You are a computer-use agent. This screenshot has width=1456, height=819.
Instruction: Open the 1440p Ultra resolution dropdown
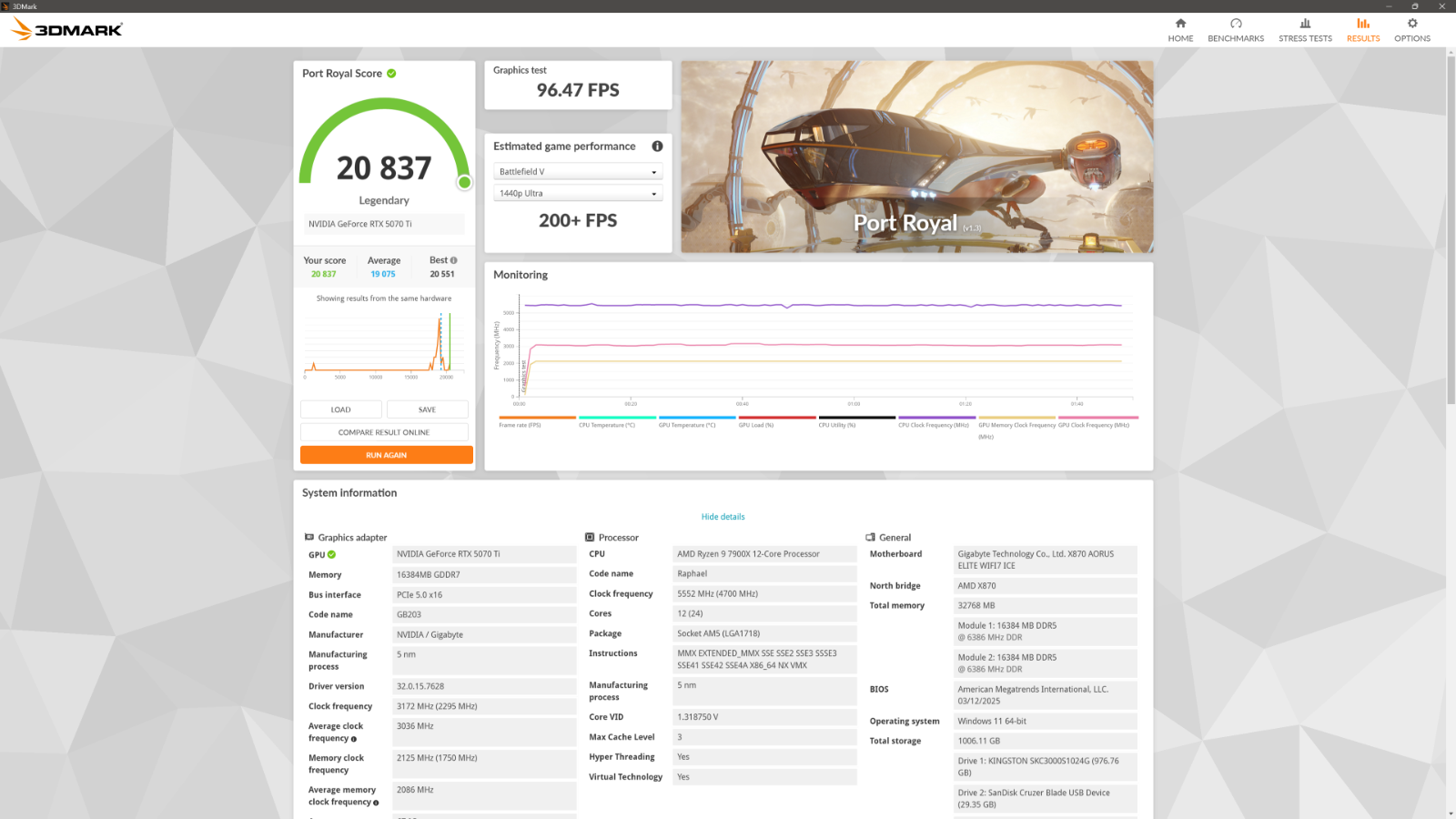pos(578,194)
